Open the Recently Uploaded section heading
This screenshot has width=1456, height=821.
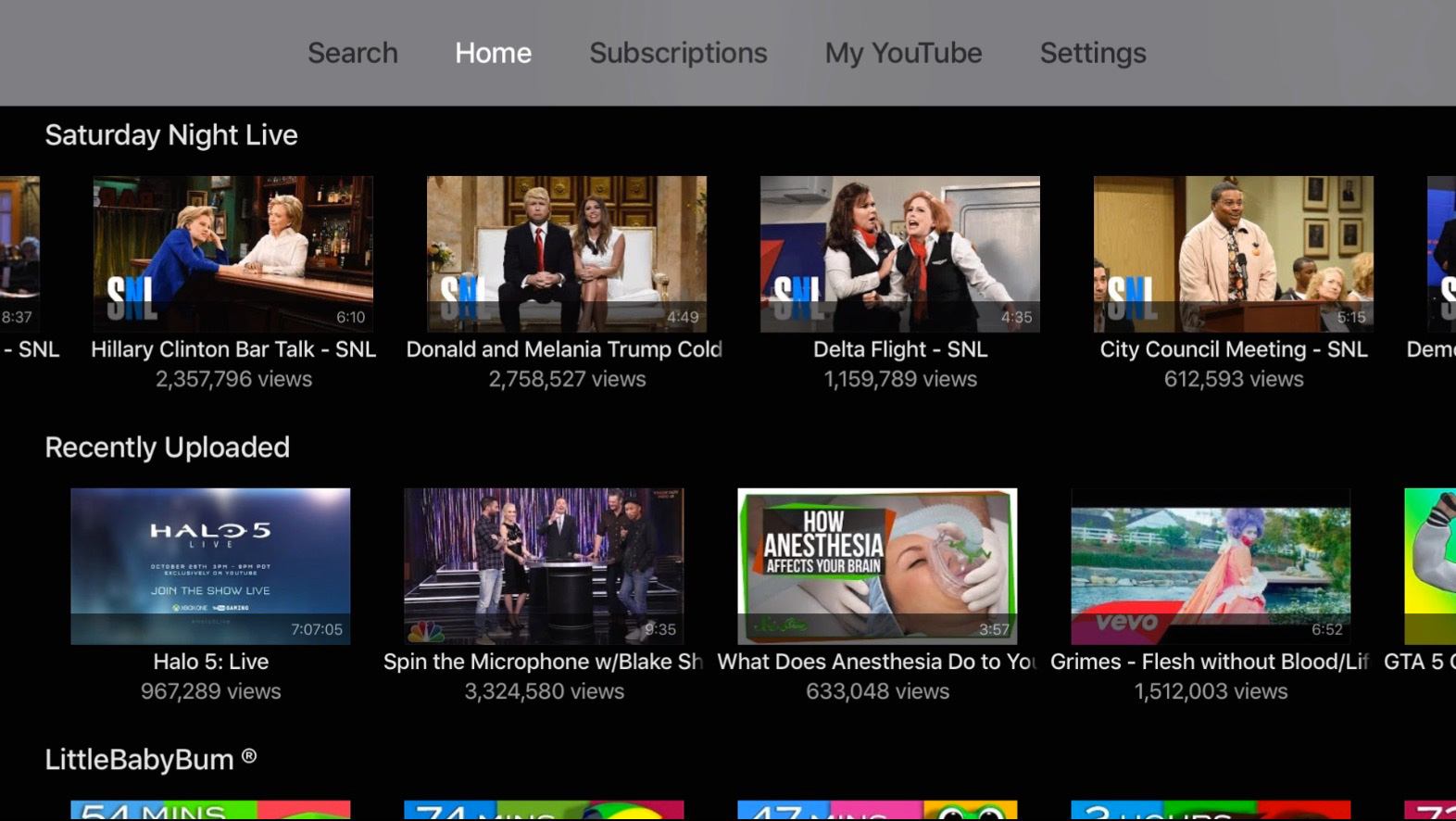point(168,448)
